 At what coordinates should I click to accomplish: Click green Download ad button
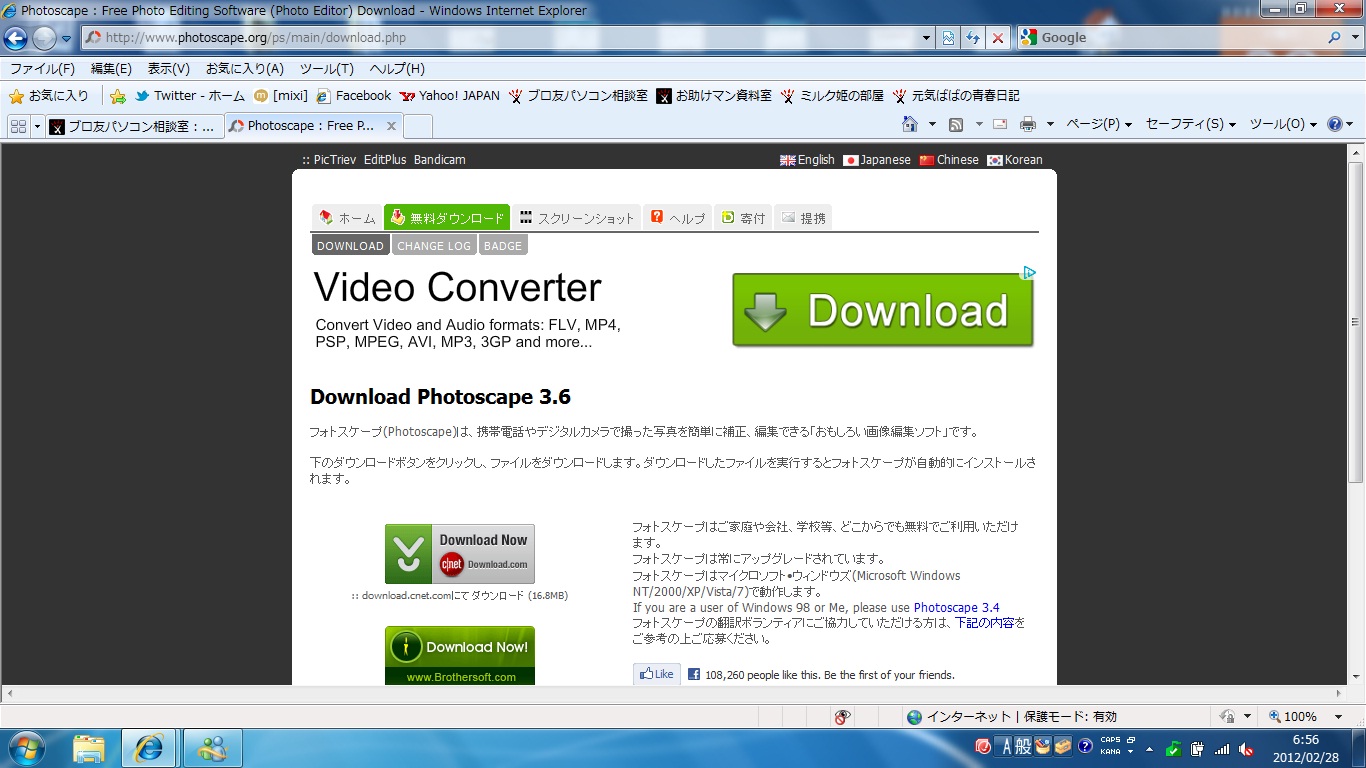[x=883, y=310]
